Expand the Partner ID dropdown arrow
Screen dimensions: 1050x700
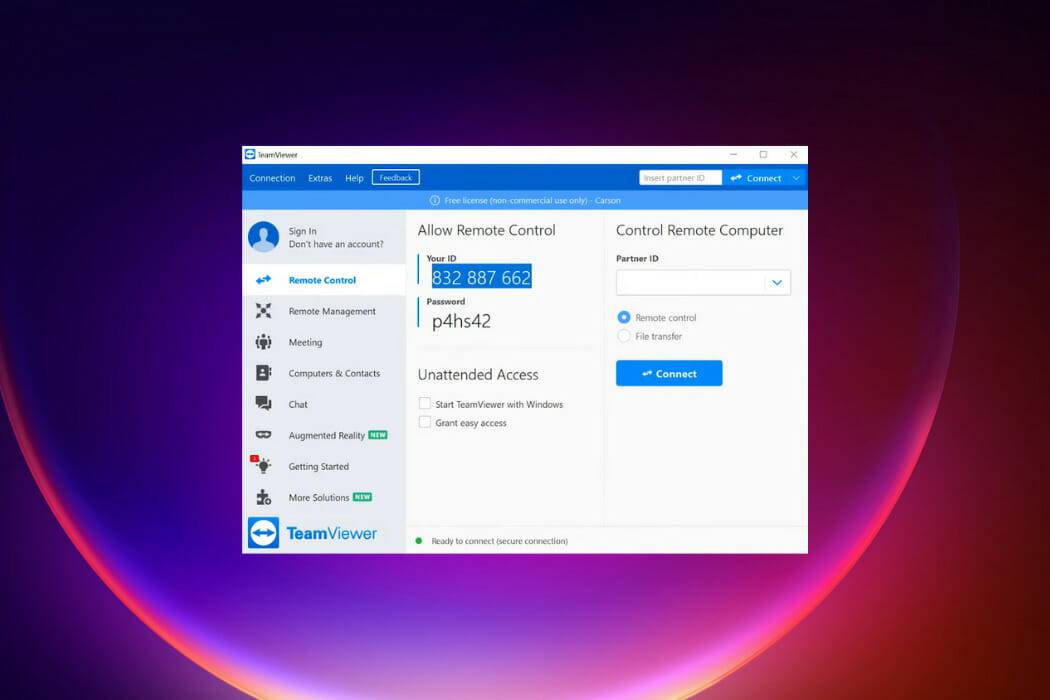(x=777, y=283)
